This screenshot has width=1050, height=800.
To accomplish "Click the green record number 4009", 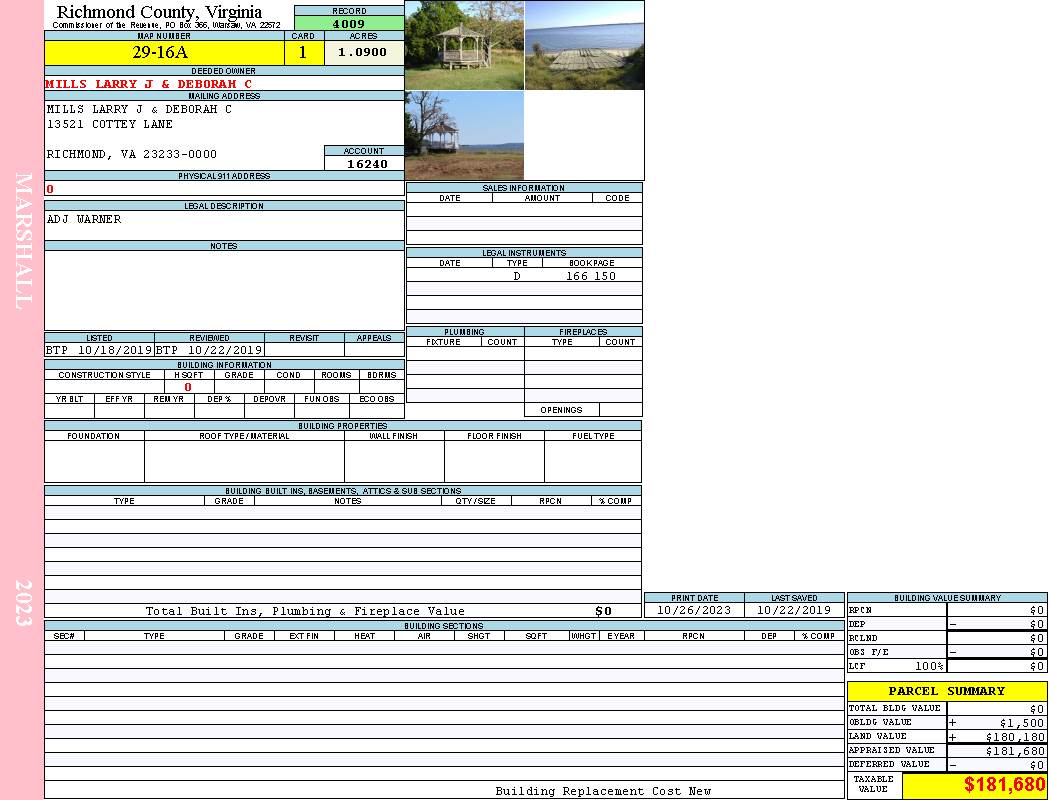I will pyautogui.click(x=349, y=23).
